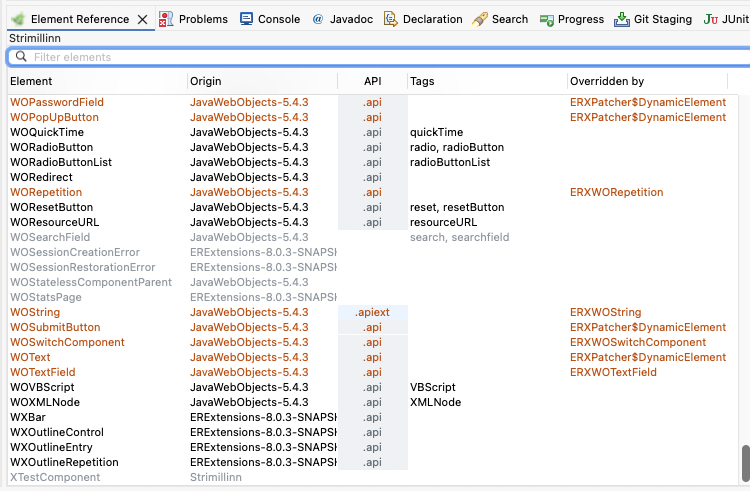
Task: Select the WOXMLNode element
Action: tap(45, 402)
